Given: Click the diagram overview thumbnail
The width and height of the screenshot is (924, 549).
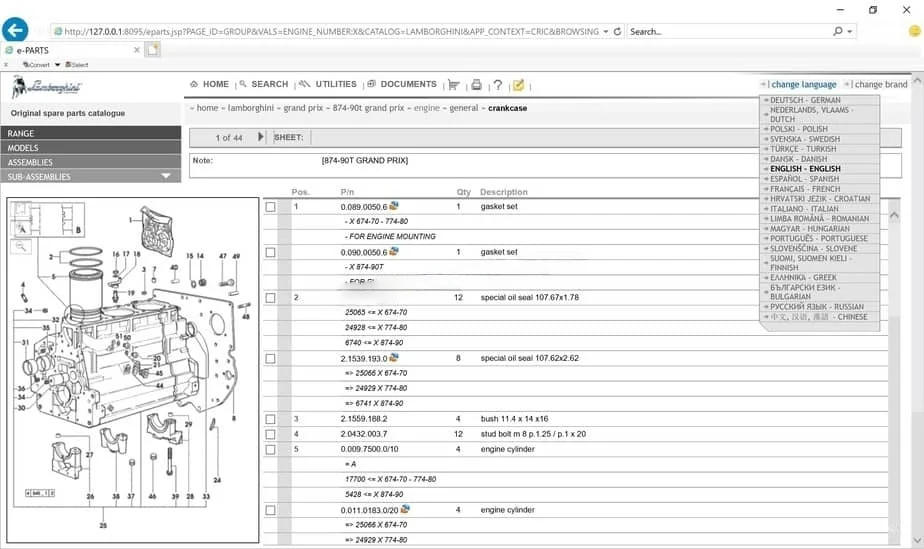Looking at the screenshot, I should point(48,219).
